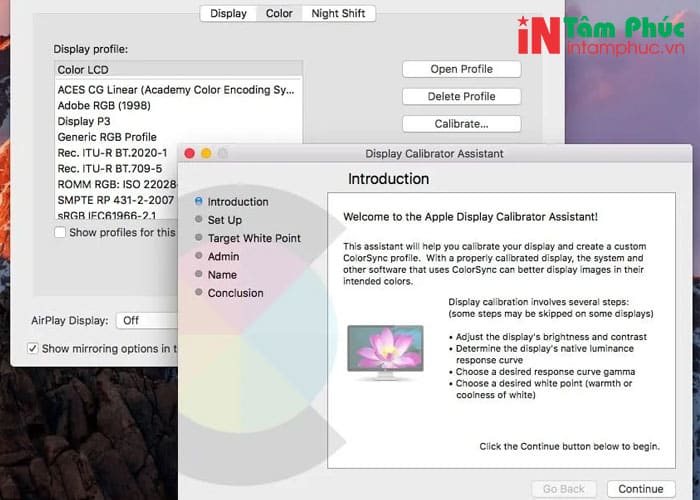Click the Introduction step in the sidebar
Screen dimensions: 700x500
(238, 202)
